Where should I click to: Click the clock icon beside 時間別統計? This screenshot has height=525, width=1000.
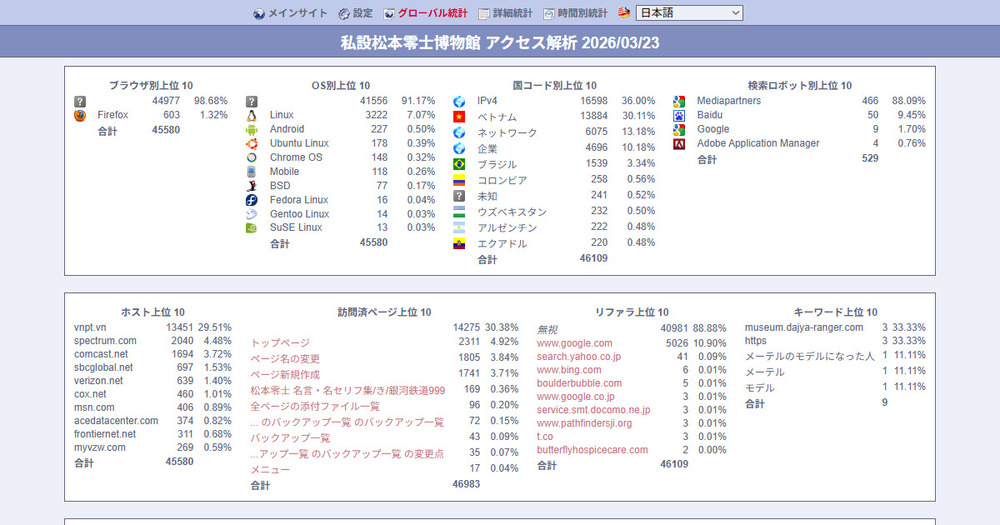point(548,13)
